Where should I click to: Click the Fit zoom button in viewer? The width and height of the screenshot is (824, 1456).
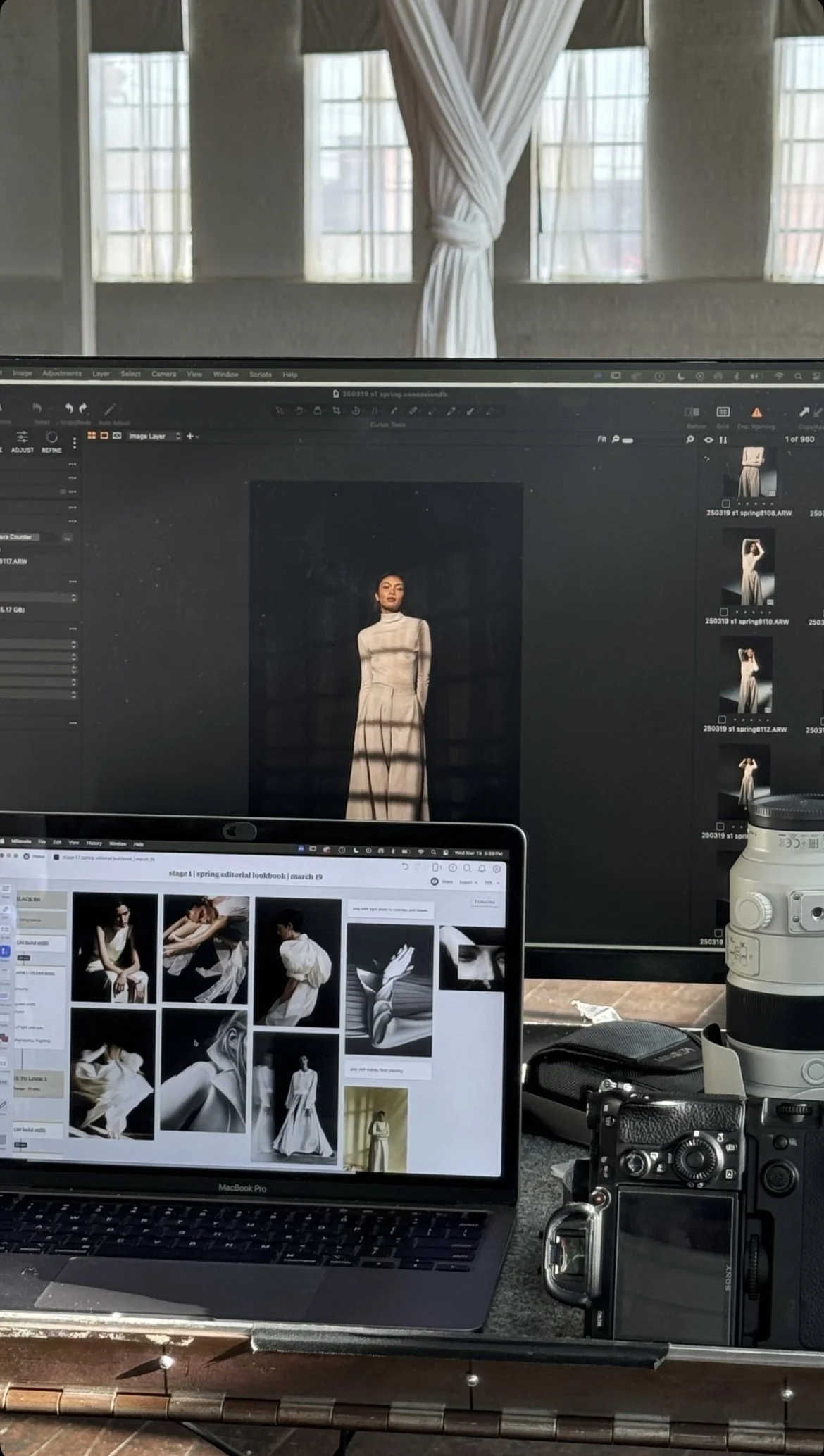click(x=601, y=439)
